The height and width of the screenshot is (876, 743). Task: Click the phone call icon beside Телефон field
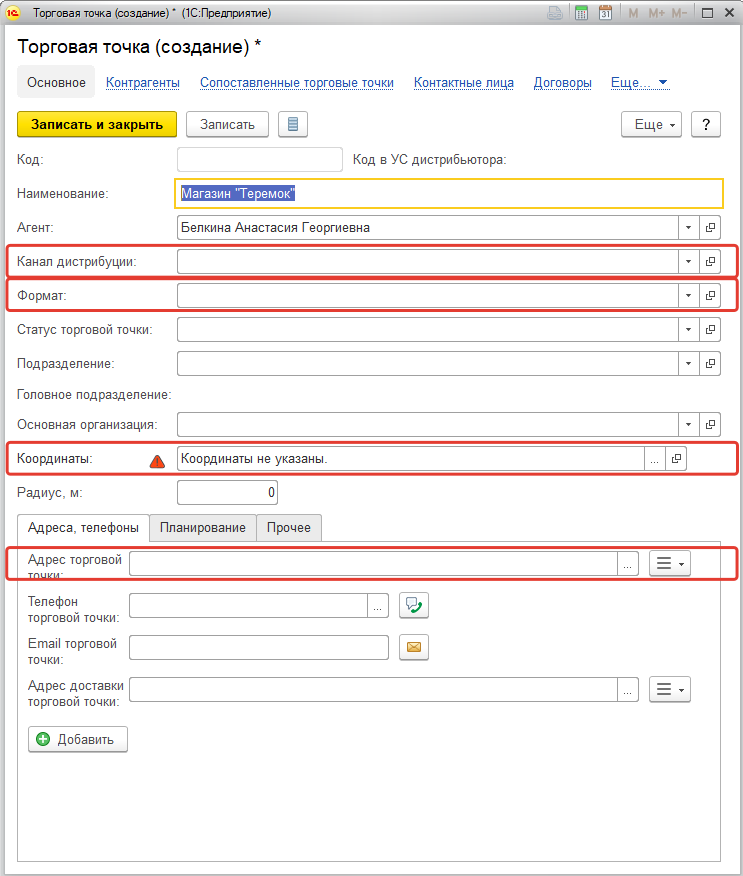(414, 606)
